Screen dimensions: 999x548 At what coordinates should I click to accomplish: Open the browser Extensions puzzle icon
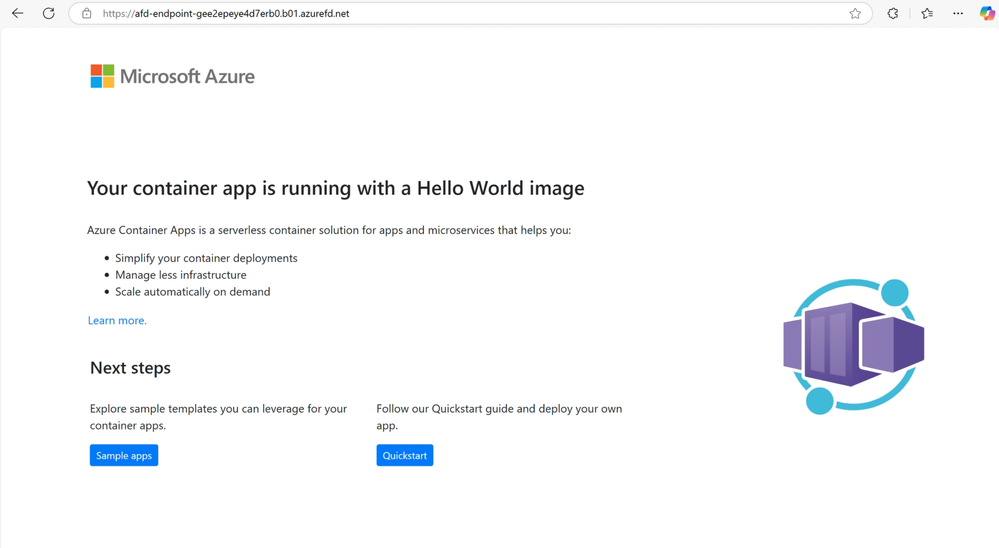coord(893,13)
